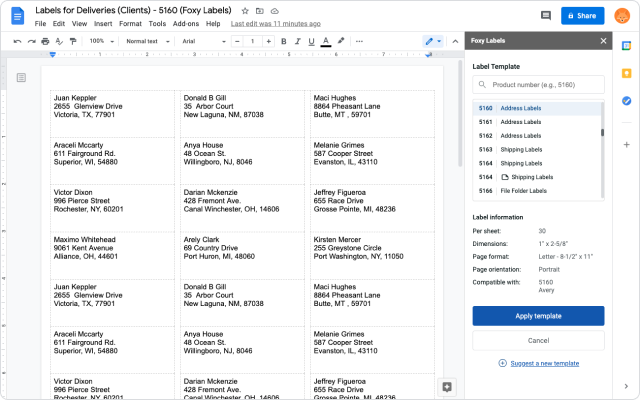
Task: Click the highlight color pen icon
Action: click(x=341, y=41)
